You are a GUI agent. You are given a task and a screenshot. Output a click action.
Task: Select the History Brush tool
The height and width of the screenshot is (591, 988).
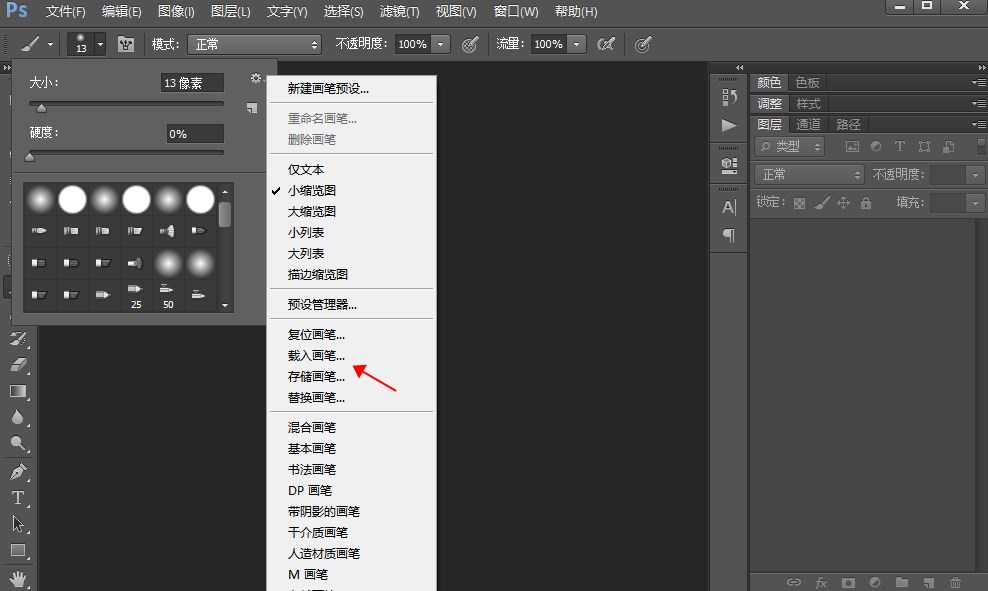(x=18, y=338)
